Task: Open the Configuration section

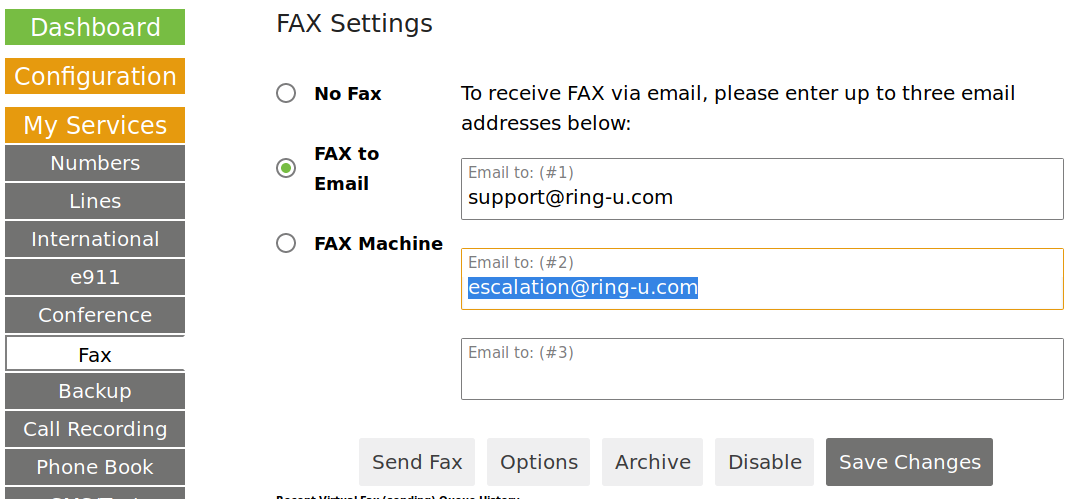Action: pyautogui.click(x=95, y=76)
